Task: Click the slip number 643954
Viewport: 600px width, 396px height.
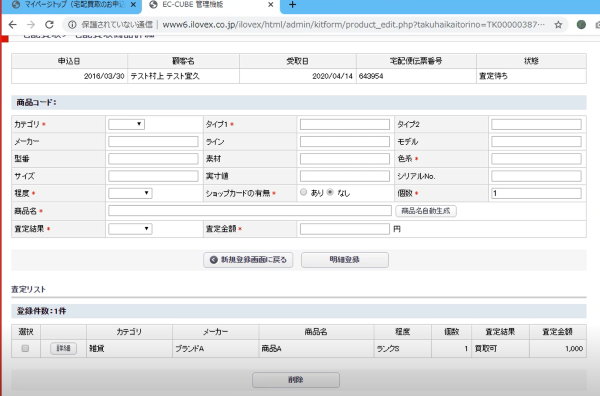Action: pyautogui.click(x=371, y=76)
